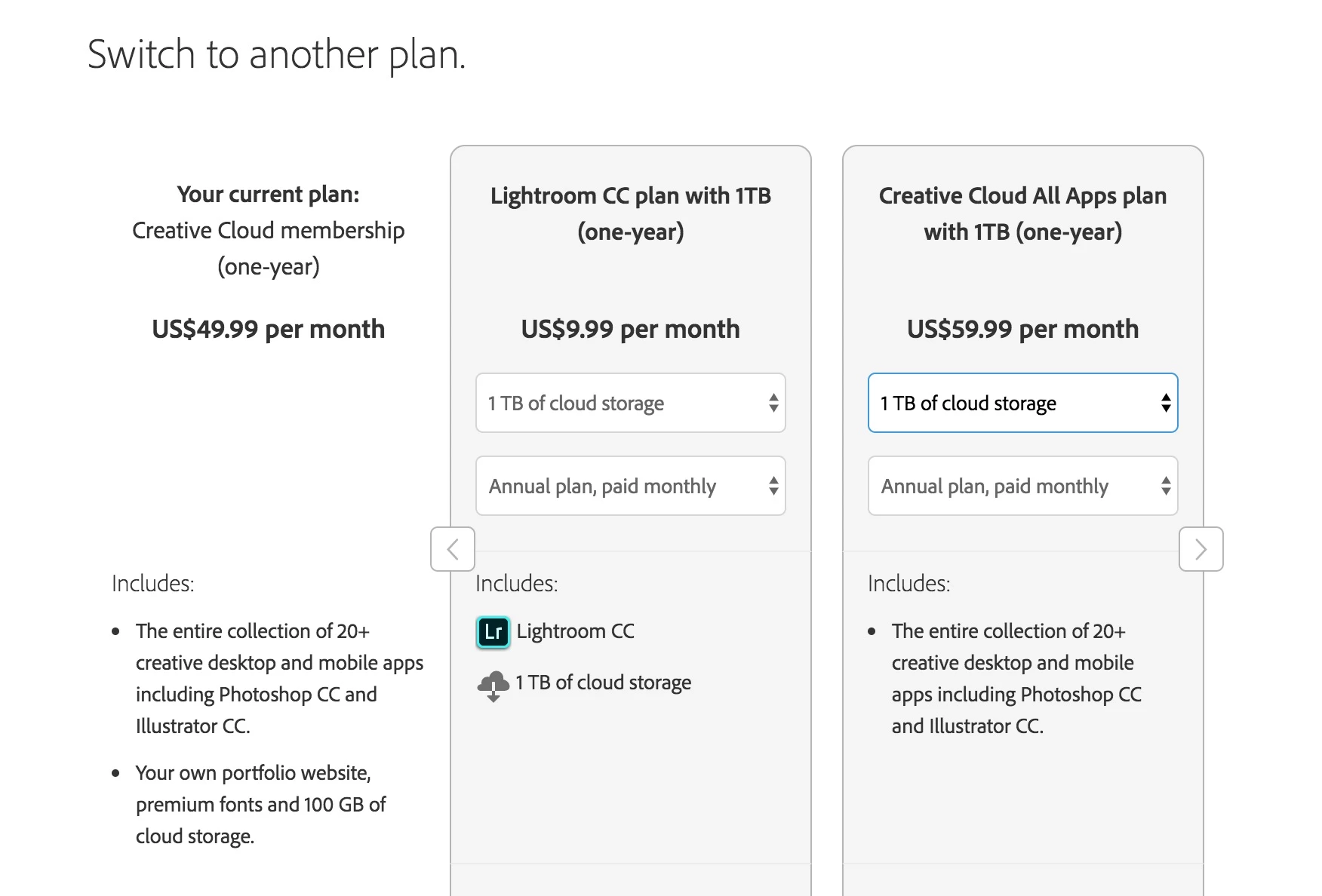Click the Lightroom CC included item label

coord(576,631)
